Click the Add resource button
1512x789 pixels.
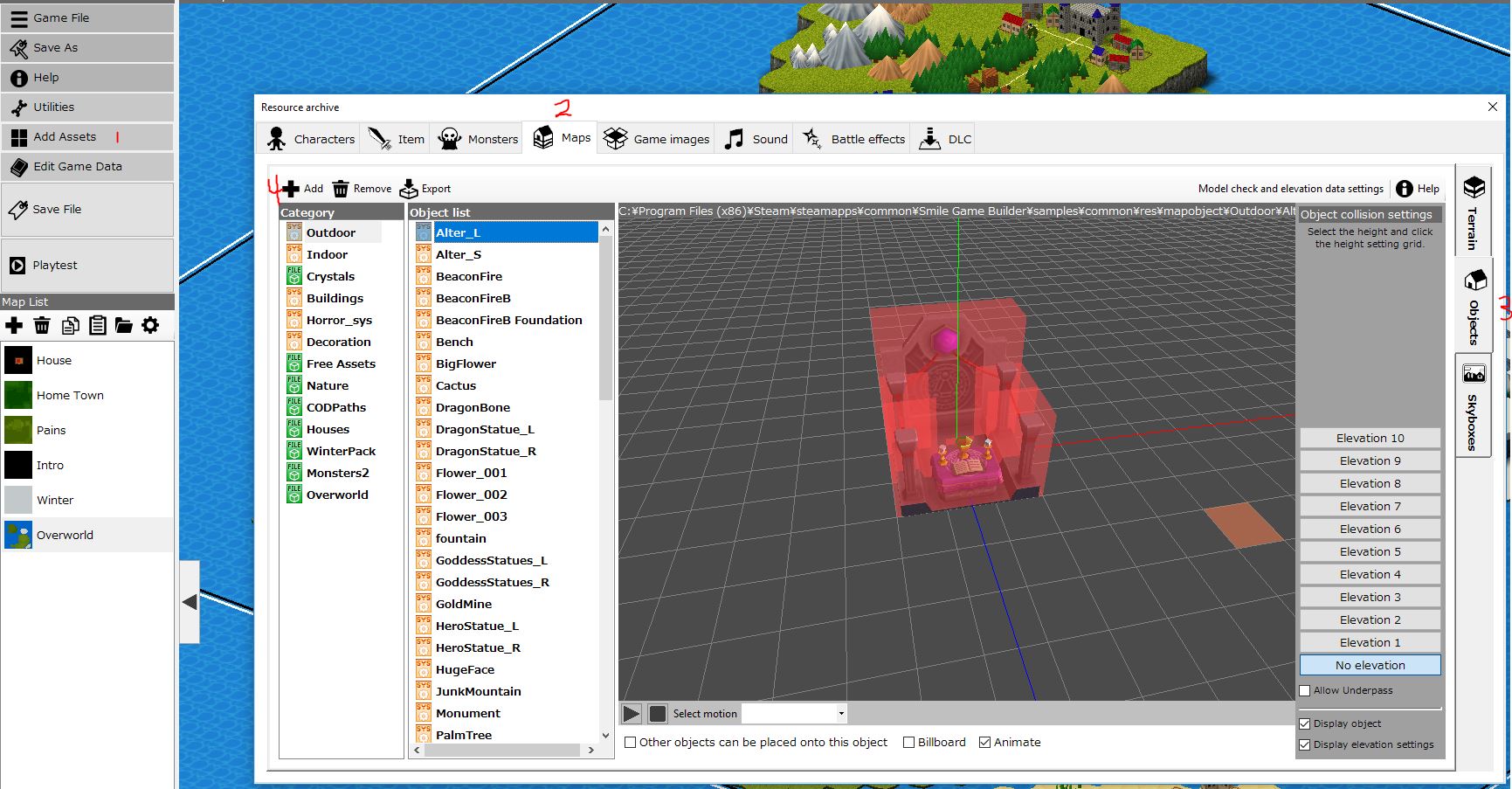click(x=302, y=189)
